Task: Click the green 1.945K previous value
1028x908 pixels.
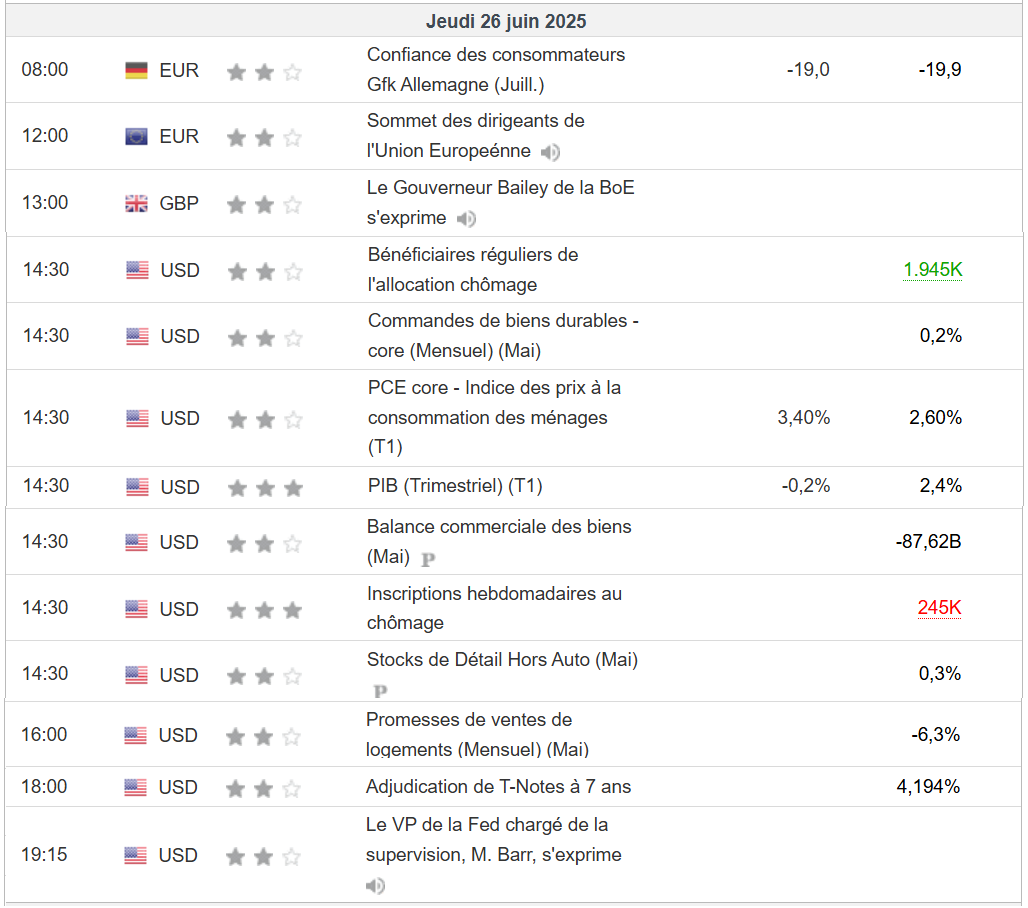Action: 932,269
